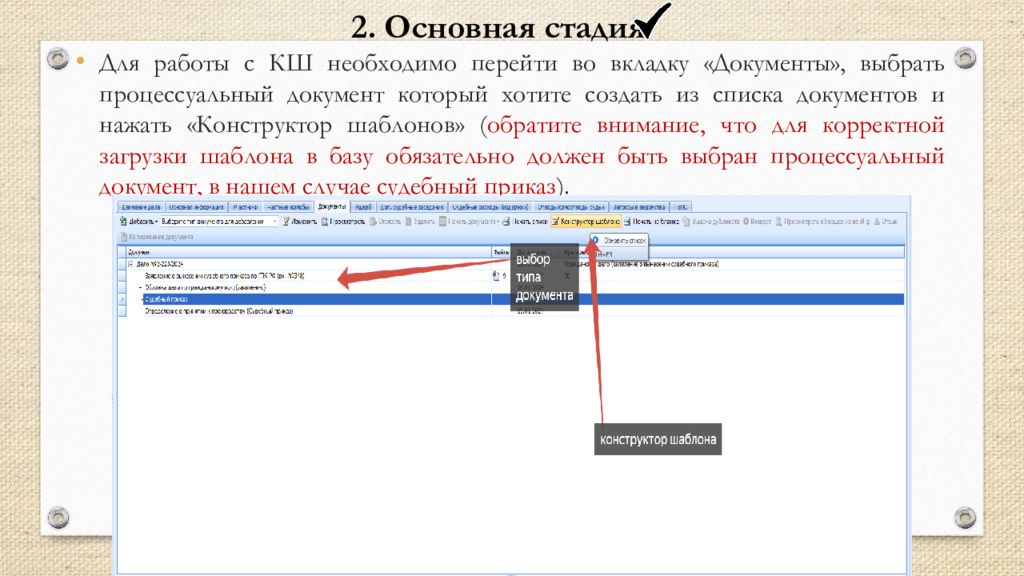Open the Запросы в ведомства tab
Image resolution: width=1024 pixels, height=576 pixels.
pyautogui.click(x=639, y=207)
